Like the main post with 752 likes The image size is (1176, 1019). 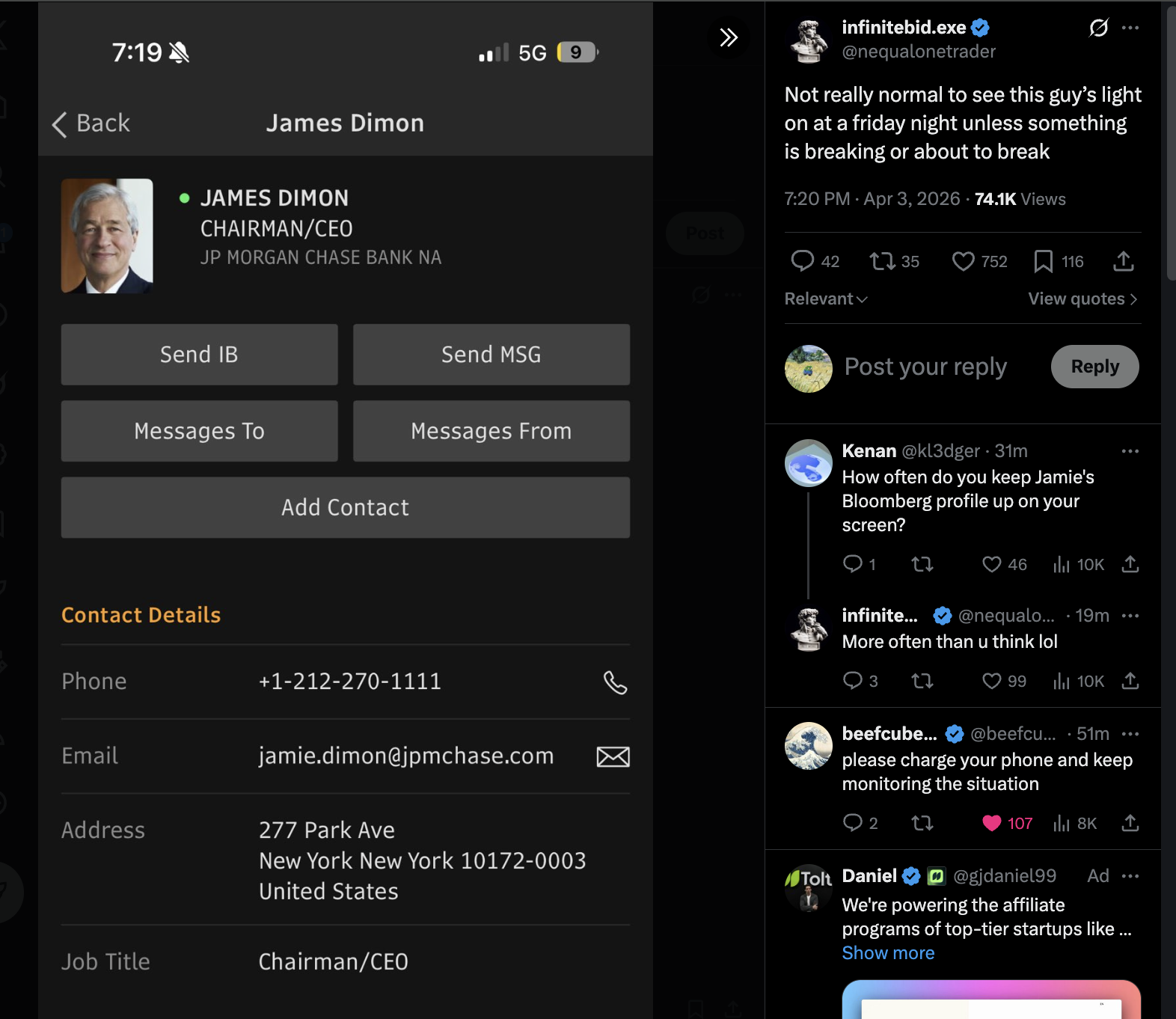pyautogui.click(x=963, y=261)
